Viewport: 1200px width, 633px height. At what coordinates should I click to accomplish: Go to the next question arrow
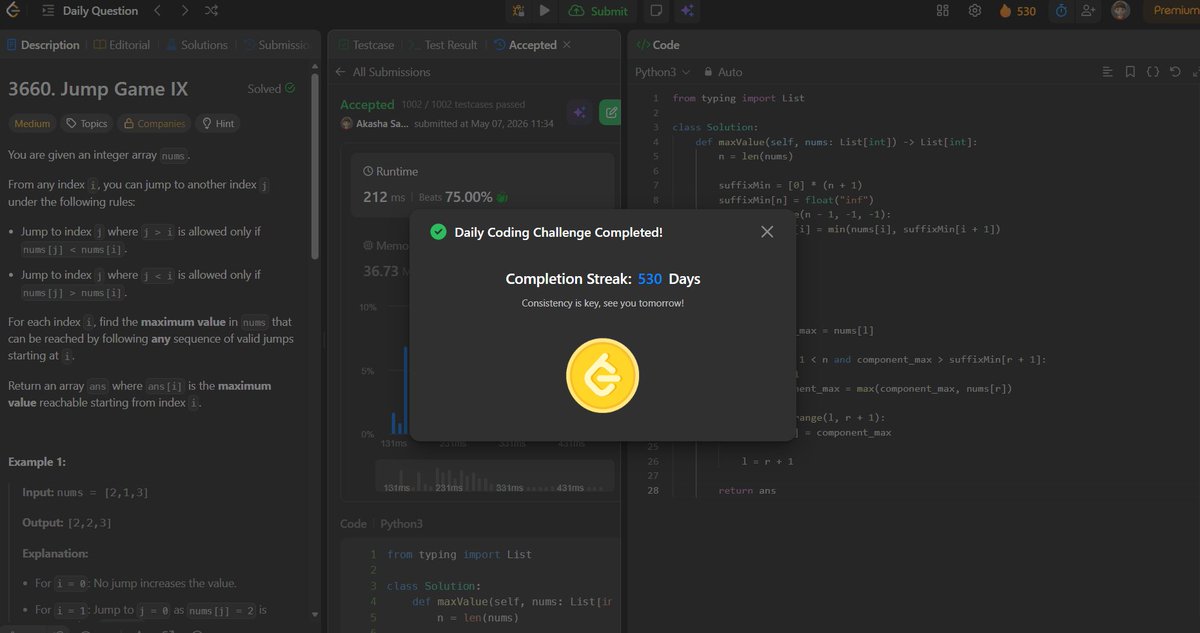[184, 11]
